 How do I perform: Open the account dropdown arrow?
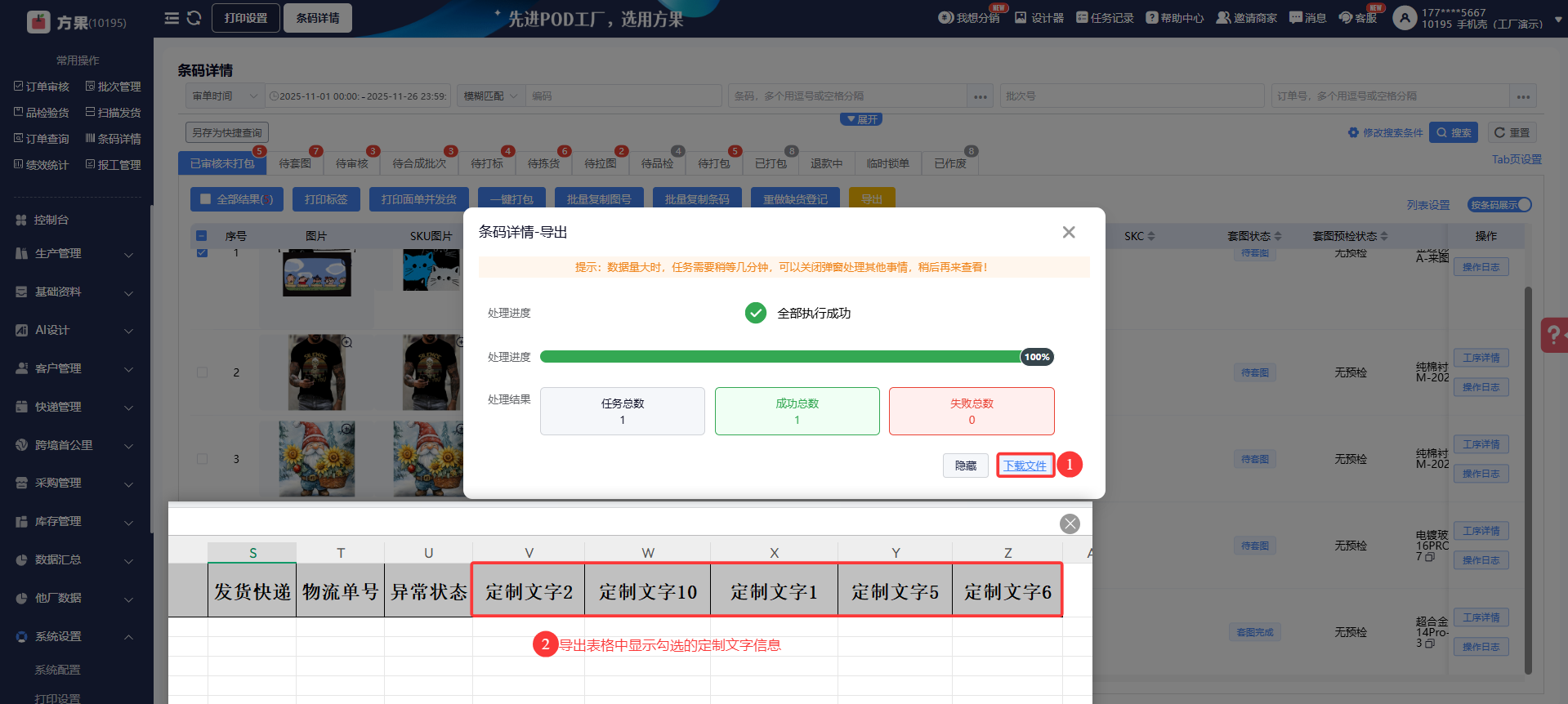pyautogui.click(x=1558, y=18)
